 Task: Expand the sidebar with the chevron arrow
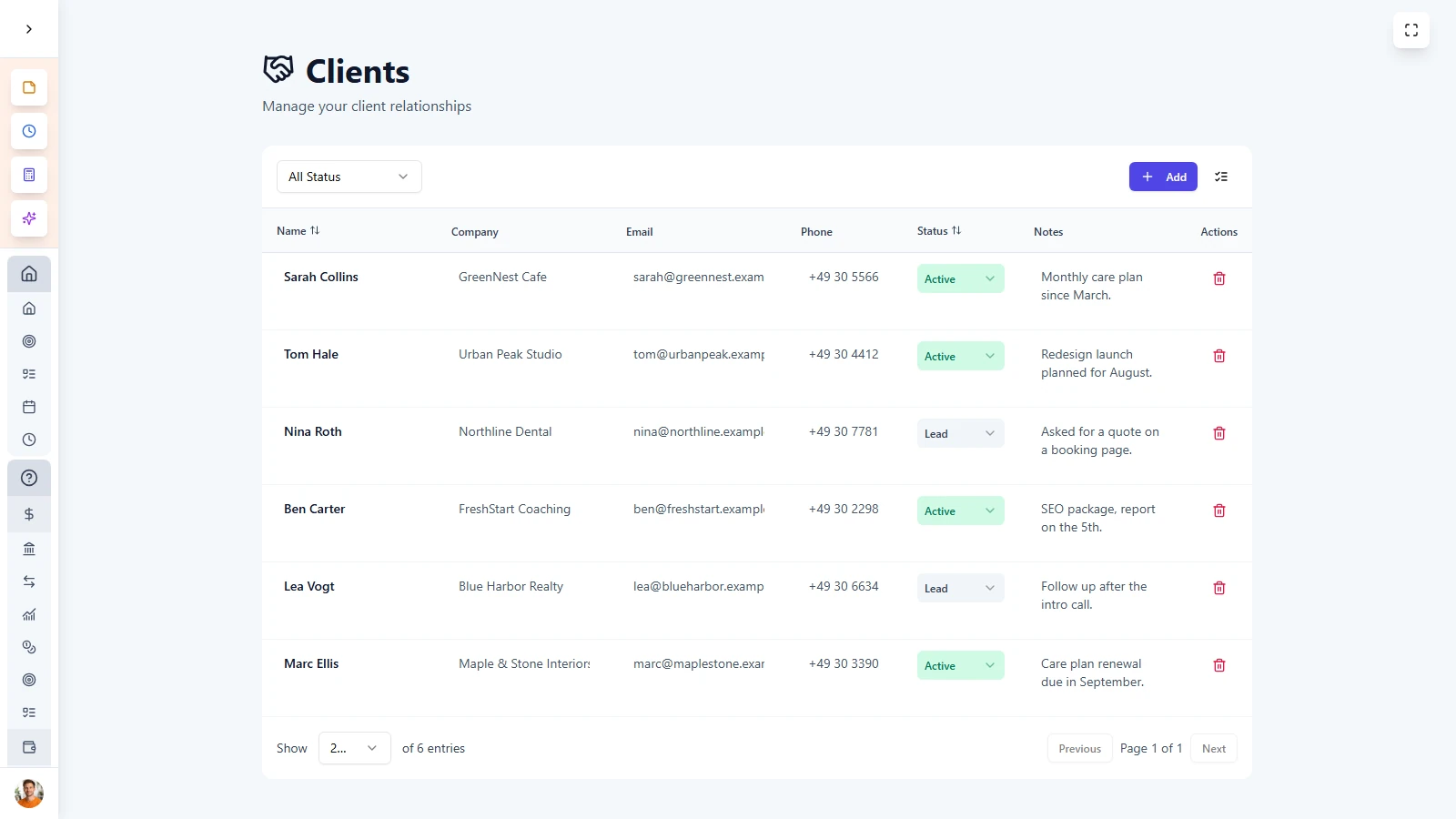pos(29,29)
